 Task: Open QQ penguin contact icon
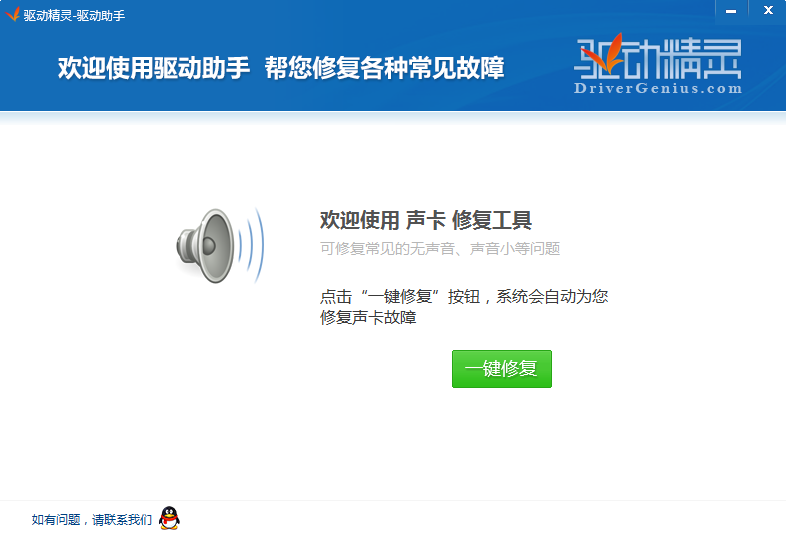(x=169, y=518)
